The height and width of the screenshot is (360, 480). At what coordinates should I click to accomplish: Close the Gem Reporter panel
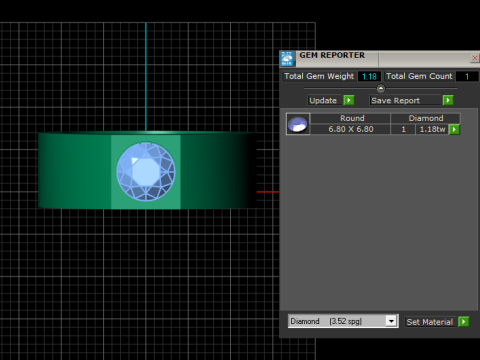[475, 58]
